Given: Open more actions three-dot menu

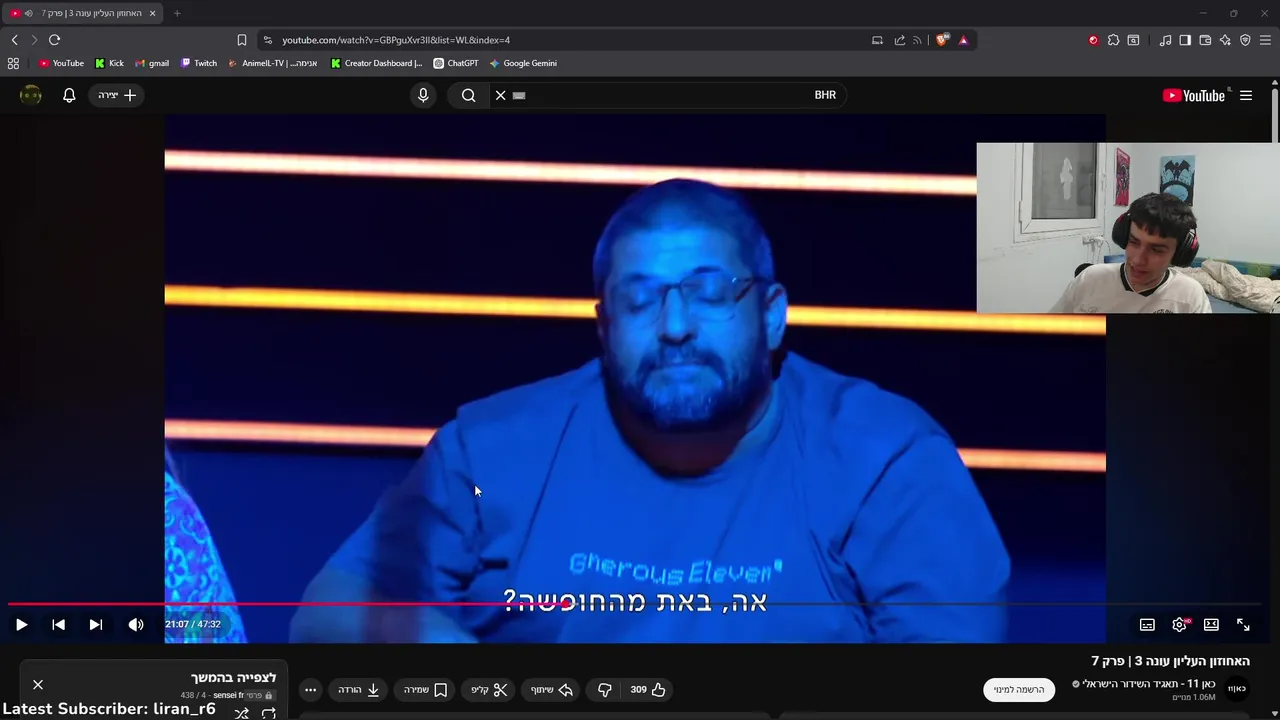Looking at the screenshot, I should pos(310,689).
